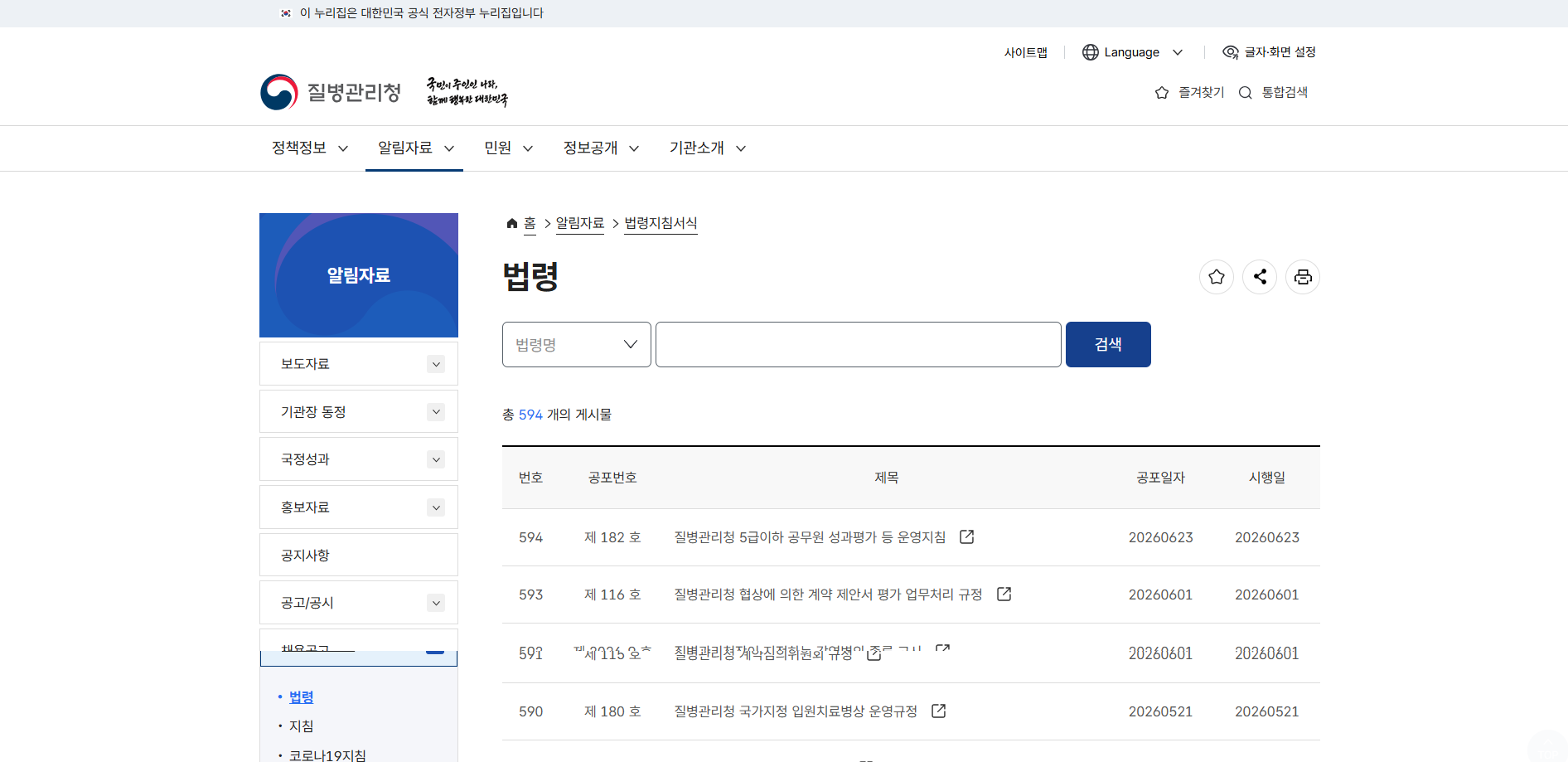The width and height of the screenshot is (1568, 762).
Task: Add page to favorites with star button
Action: pos(1217,277)
